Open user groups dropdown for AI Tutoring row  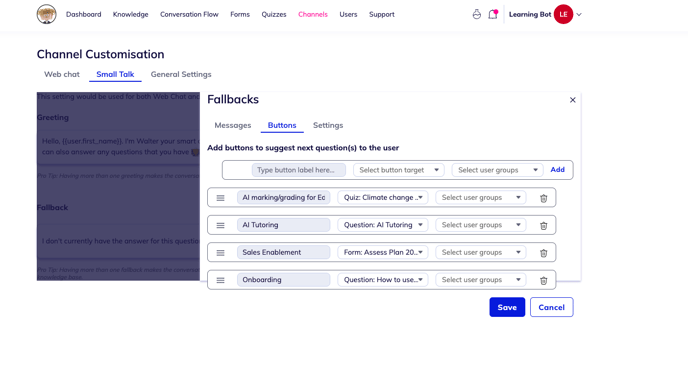tap(481, 225)
